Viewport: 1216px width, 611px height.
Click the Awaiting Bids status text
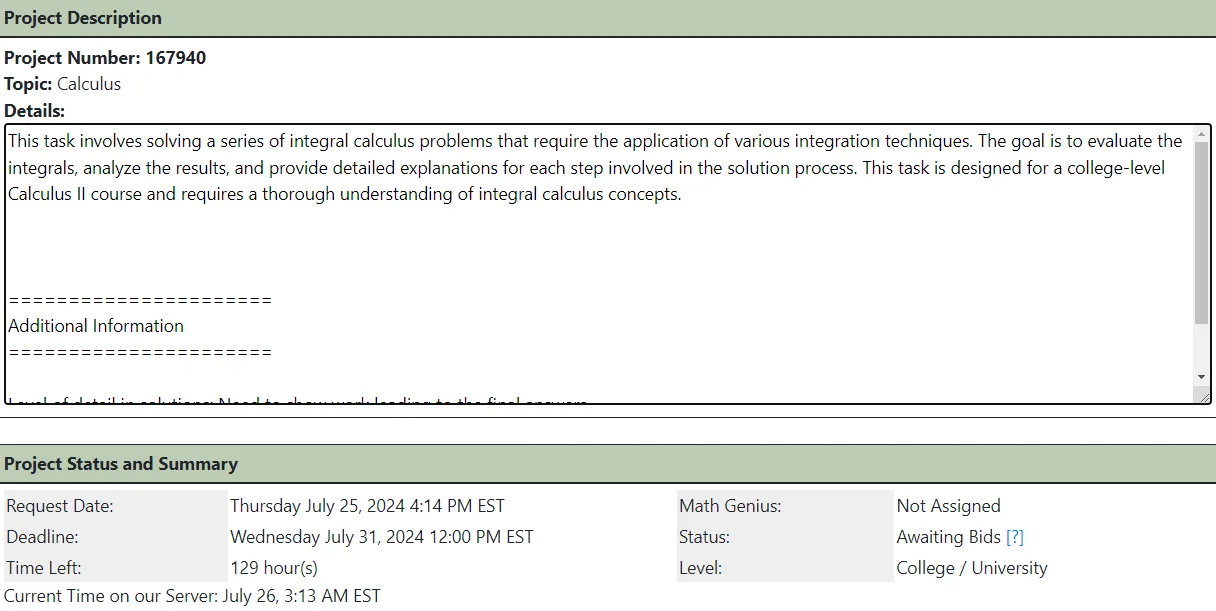click(948, 537)
